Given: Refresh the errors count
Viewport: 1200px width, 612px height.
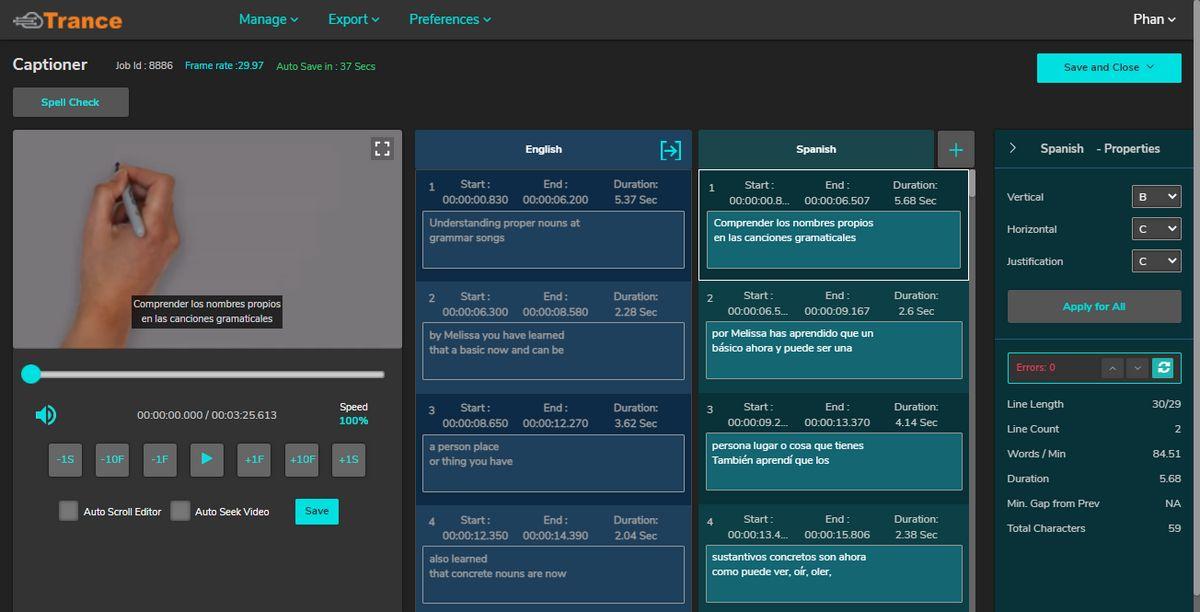Looking at the screenshot, I should 1163,368.
